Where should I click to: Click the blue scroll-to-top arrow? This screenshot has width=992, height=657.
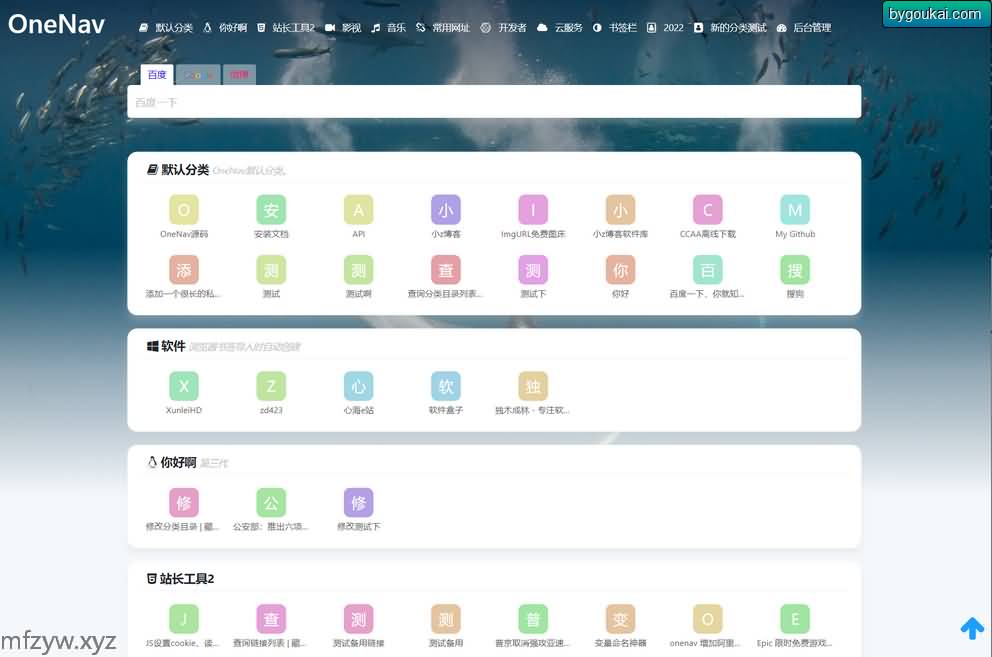tap(972, 628)
